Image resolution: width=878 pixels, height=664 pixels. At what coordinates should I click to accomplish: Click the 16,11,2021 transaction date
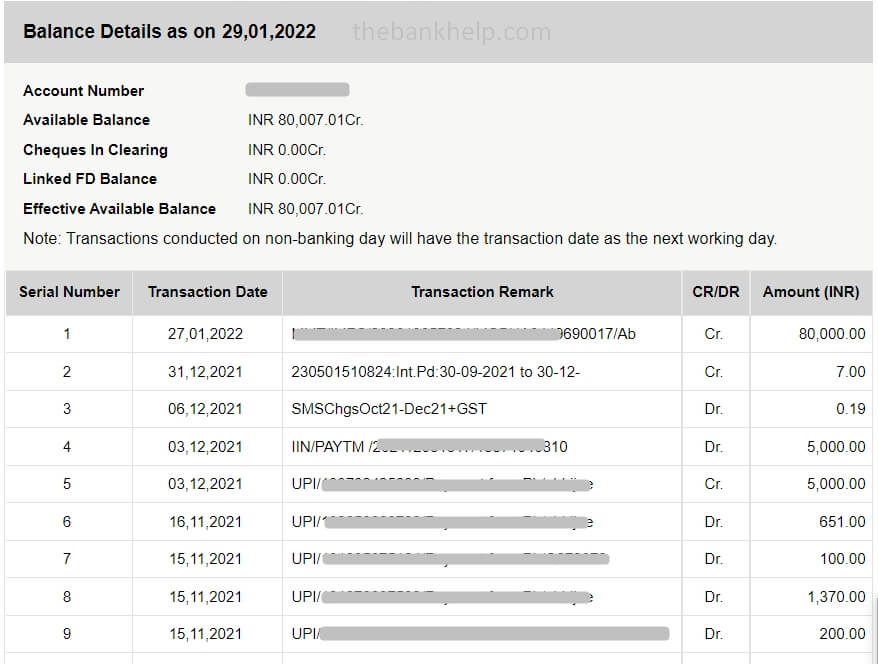point(205,522)
